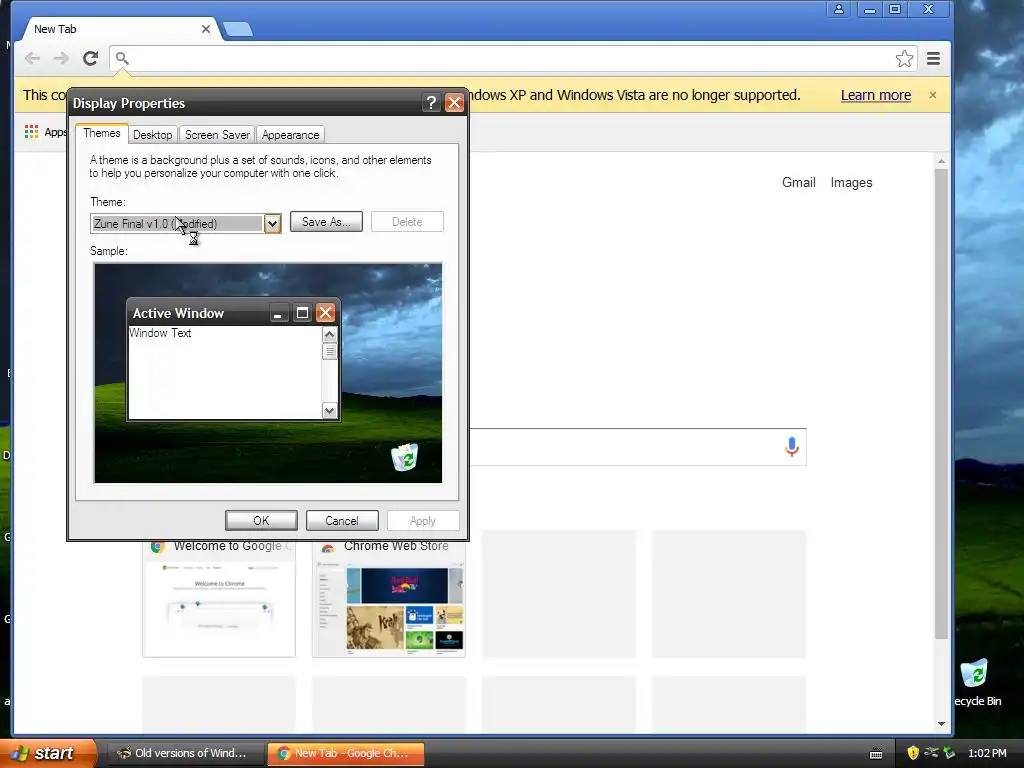Click New Tab - Google Chrome taskbar button
The image size is (1024, 768).
pyautogui.click(x=346, y=753)
